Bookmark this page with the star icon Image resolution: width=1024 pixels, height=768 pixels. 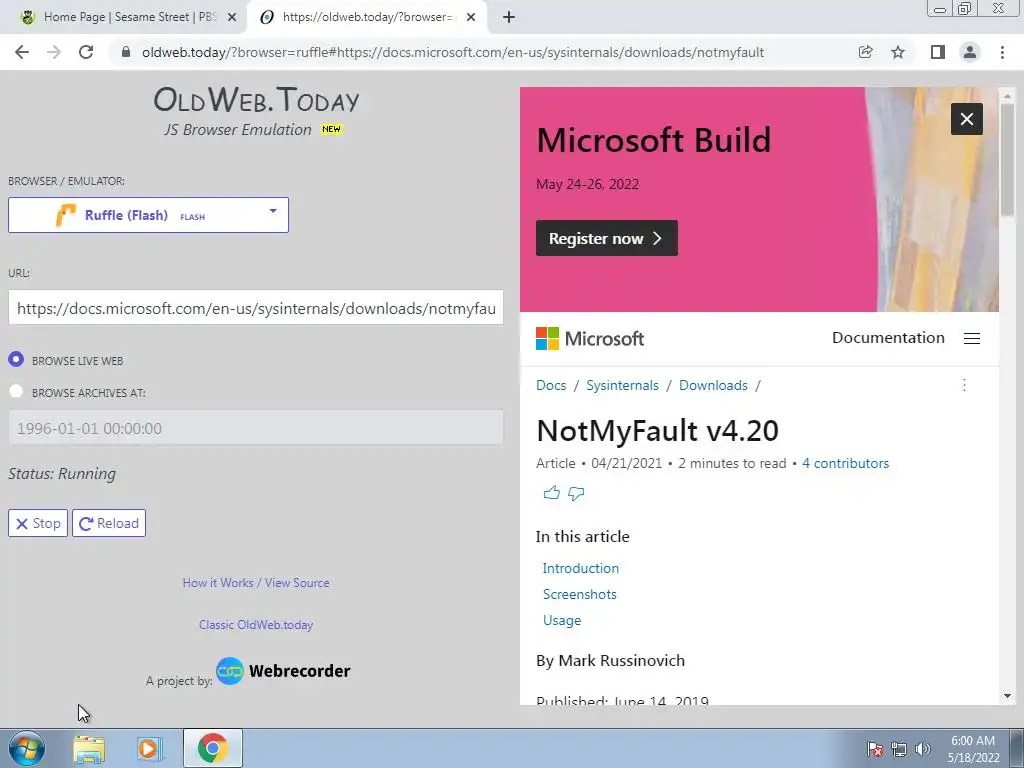coord(898,52)
